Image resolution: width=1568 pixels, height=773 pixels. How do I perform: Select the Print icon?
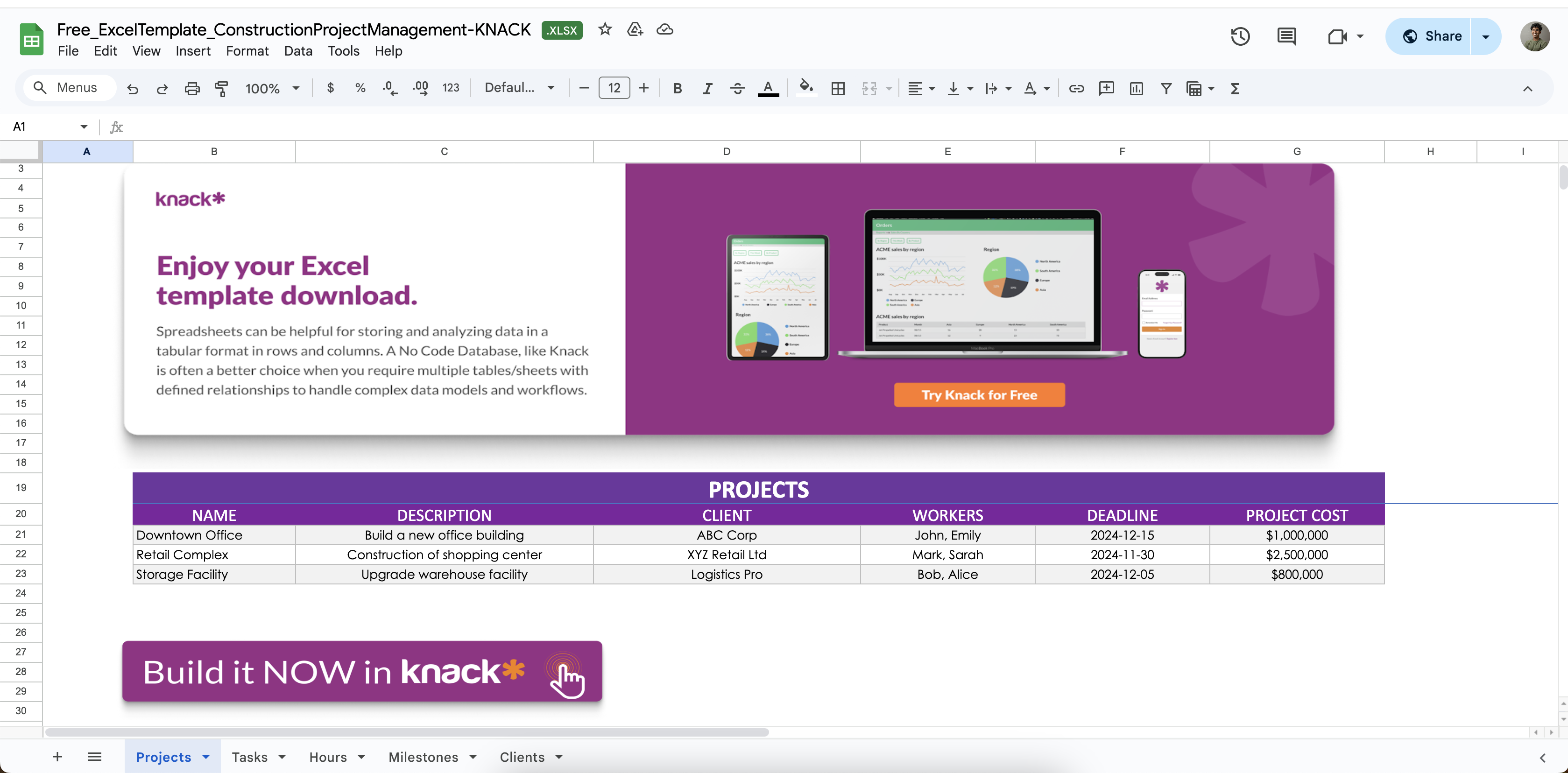click(x=192, y=88)
